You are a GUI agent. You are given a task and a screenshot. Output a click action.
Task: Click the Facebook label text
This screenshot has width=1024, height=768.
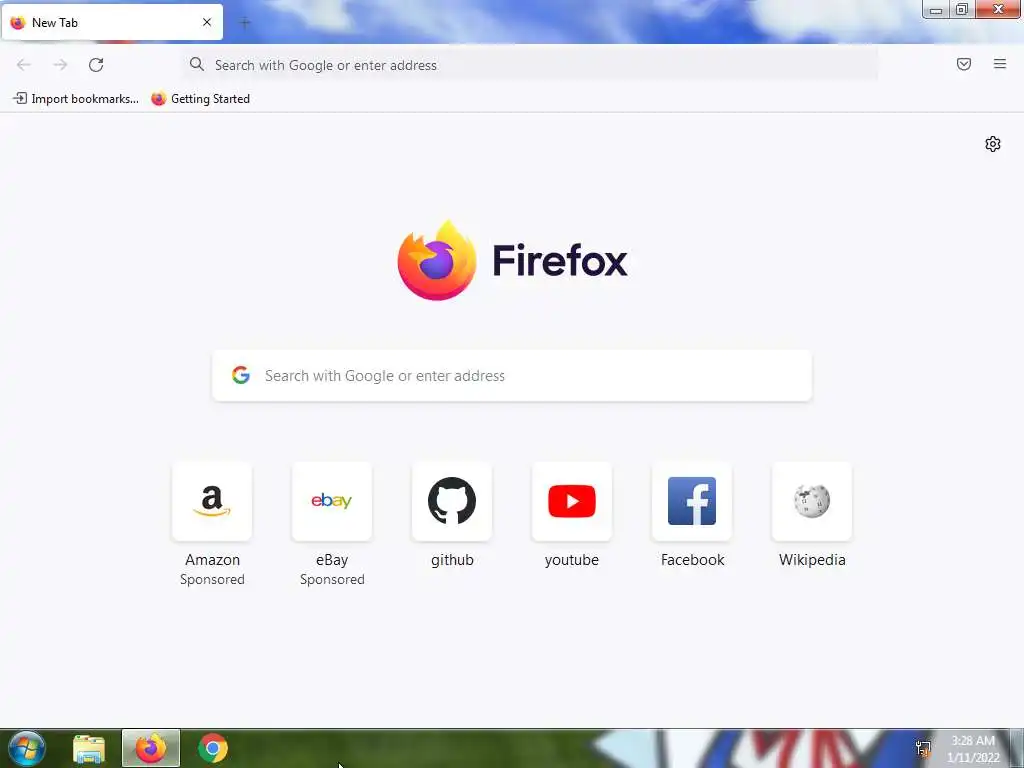692,560
